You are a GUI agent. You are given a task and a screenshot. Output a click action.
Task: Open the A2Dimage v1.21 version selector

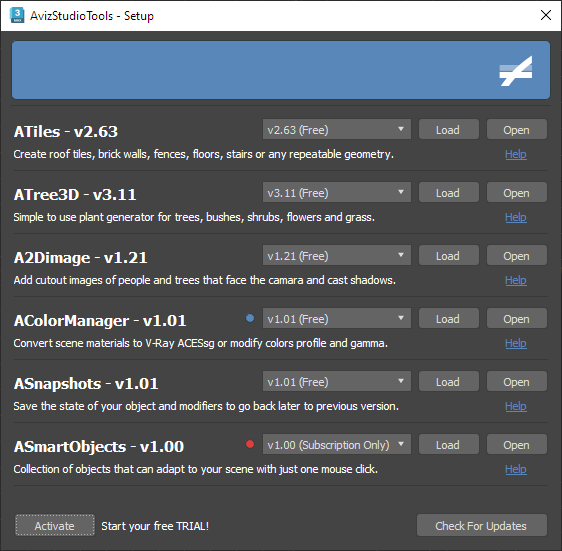(337, 256)
